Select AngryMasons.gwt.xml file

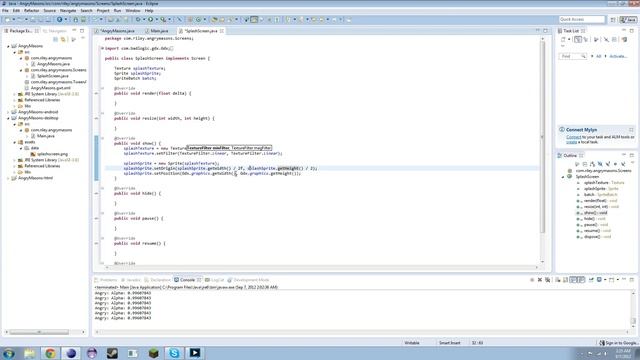(51, 88)
